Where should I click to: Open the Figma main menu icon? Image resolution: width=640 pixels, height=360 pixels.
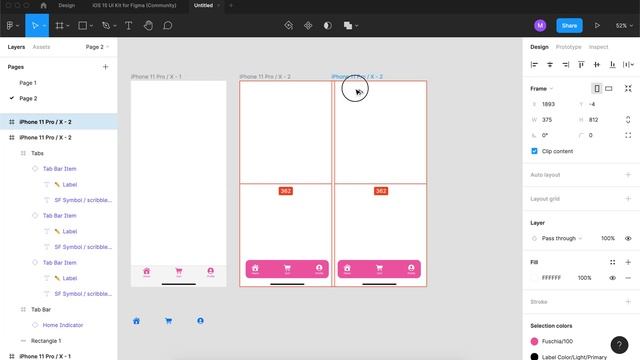pos(10,25)
